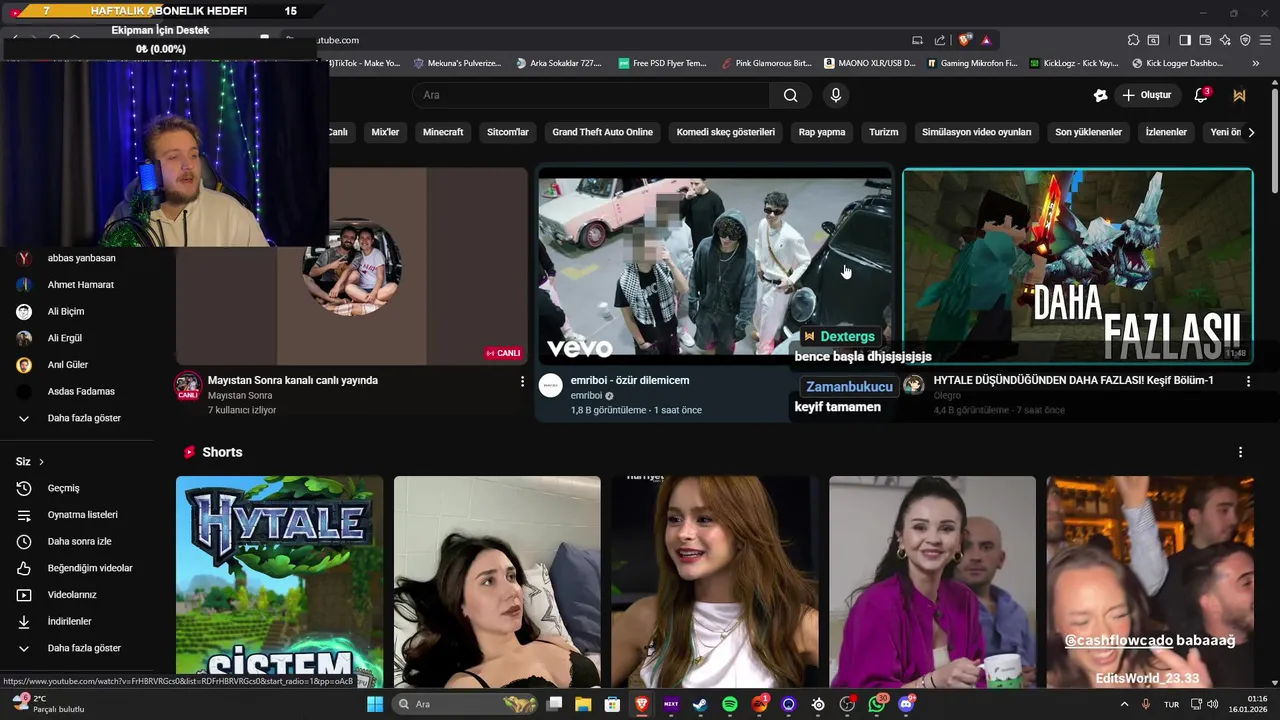Open Discord from the taskbar

tap(906, 704)
